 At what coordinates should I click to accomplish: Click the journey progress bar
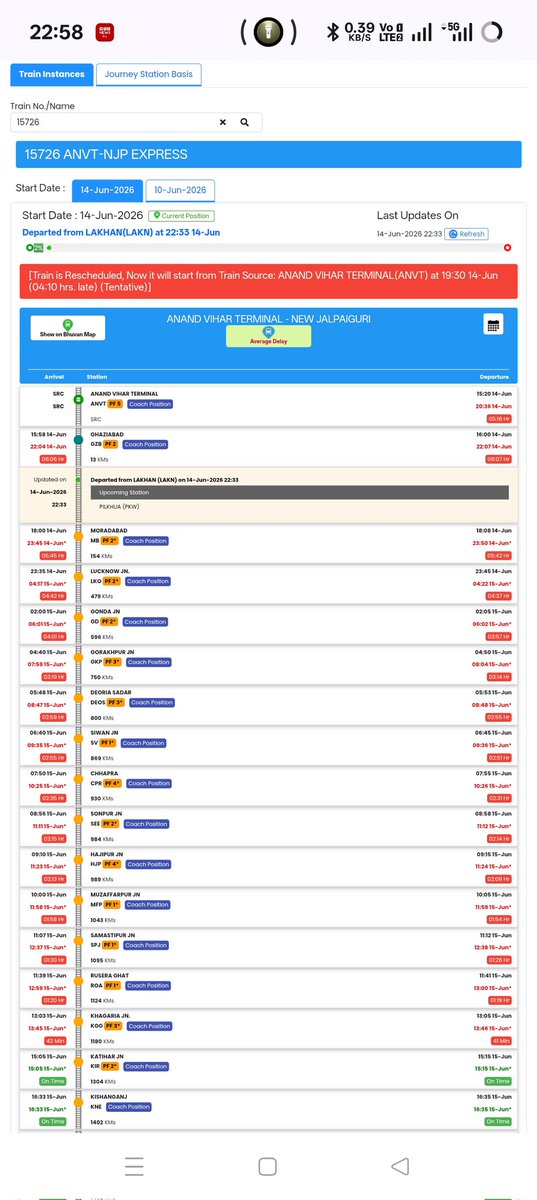point(268,247)
